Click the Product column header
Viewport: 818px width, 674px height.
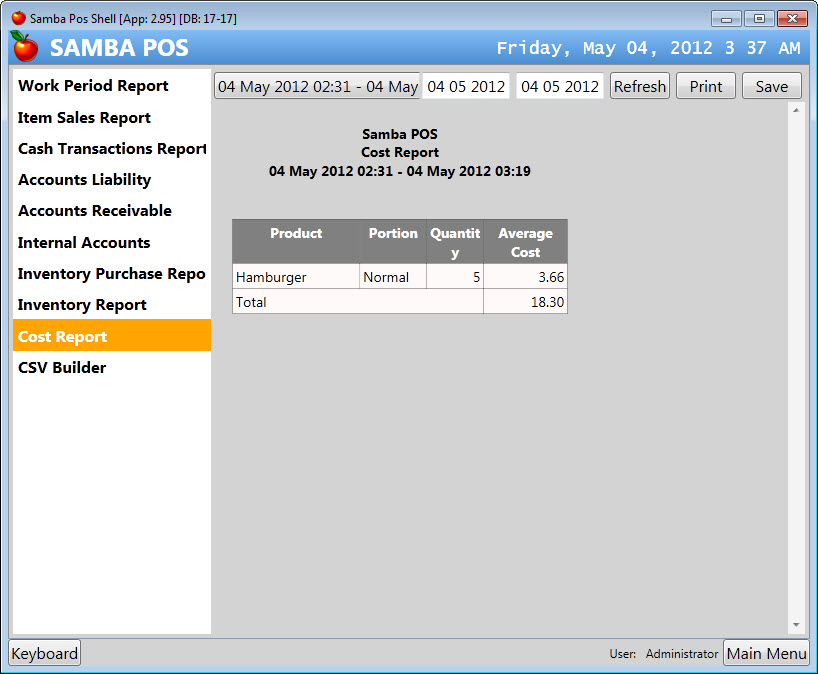click(x=296, y=241)
